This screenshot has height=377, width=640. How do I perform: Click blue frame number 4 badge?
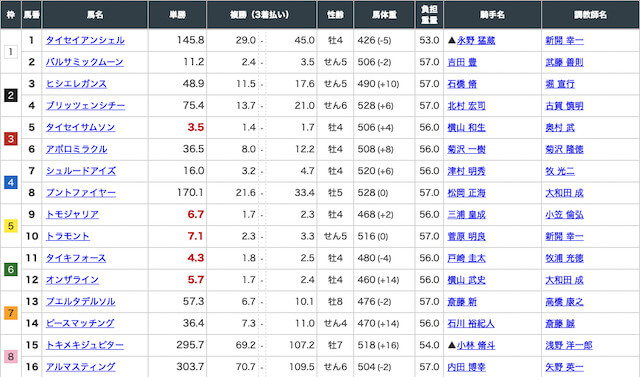(x=11, y=182)
